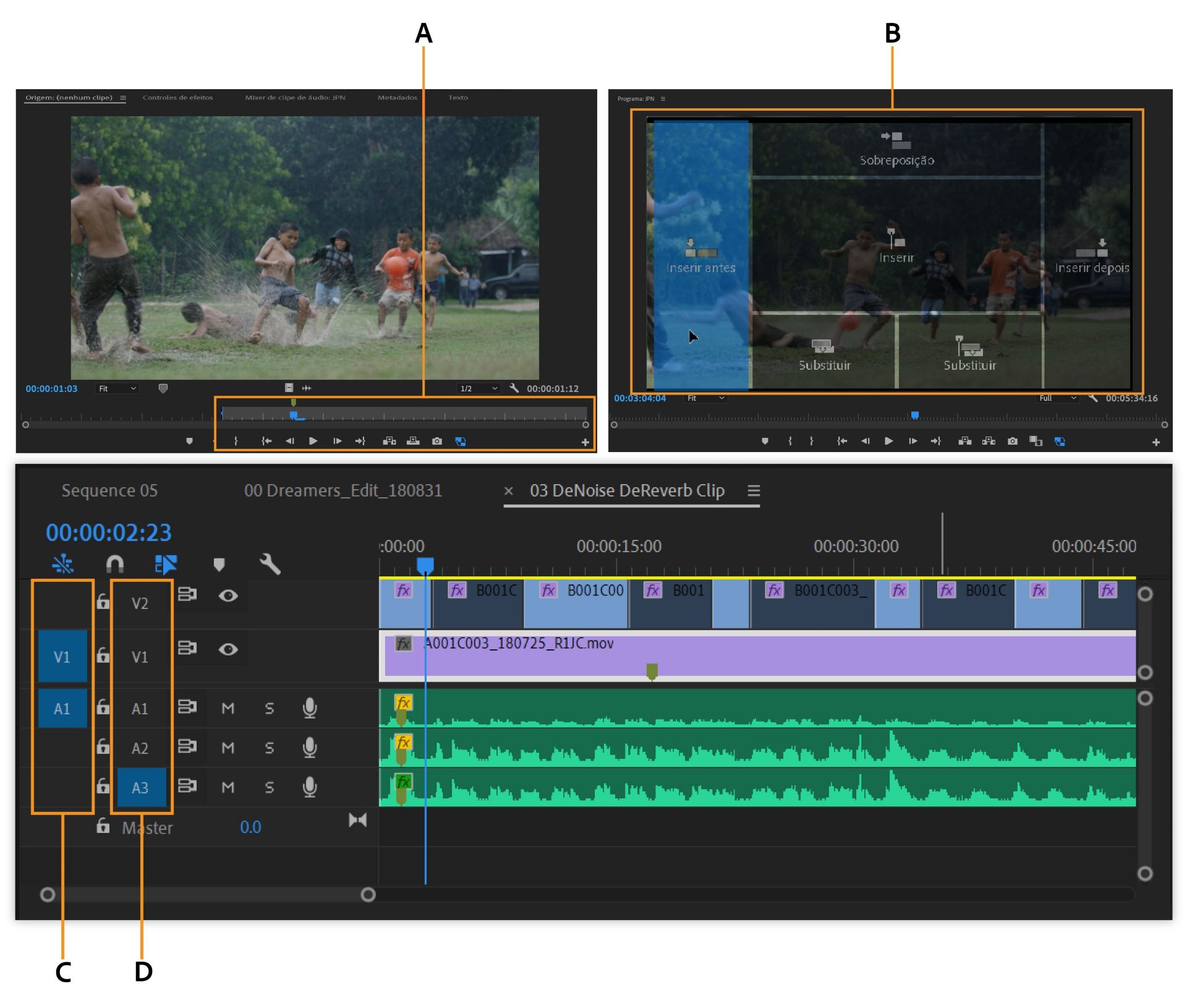This screenshot has height=1008, width=1187.
Task: Click the Add Marker icon in timeline
Action: (219, 563)
